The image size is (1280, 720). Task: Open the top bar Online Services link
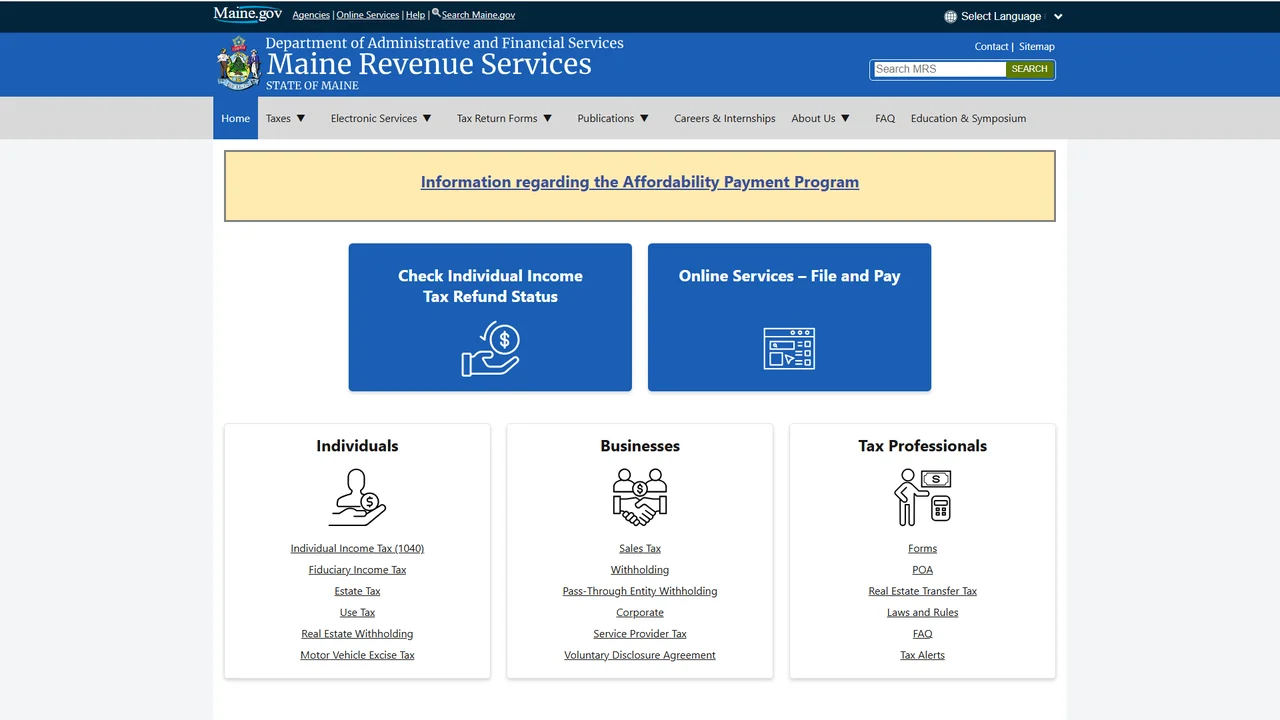click(367, 15)
